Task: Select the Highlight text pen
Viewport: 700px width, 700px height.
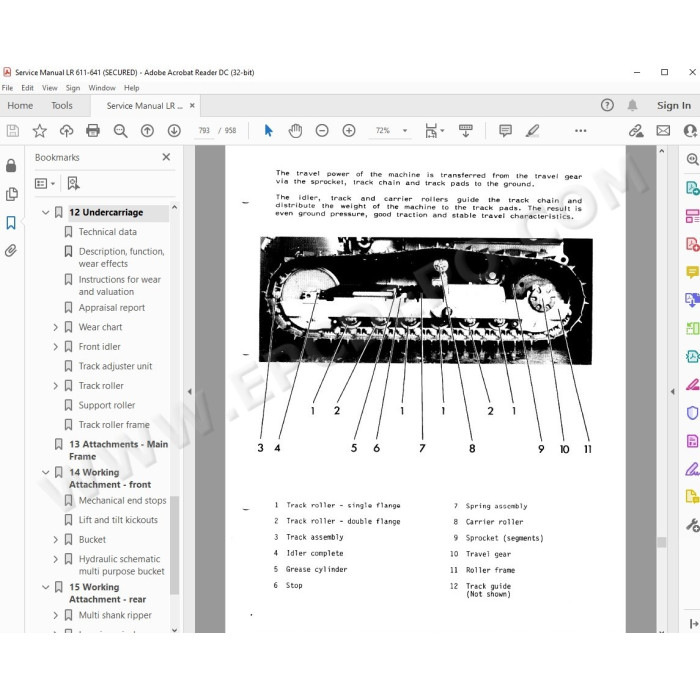Action: coord(532,130)
